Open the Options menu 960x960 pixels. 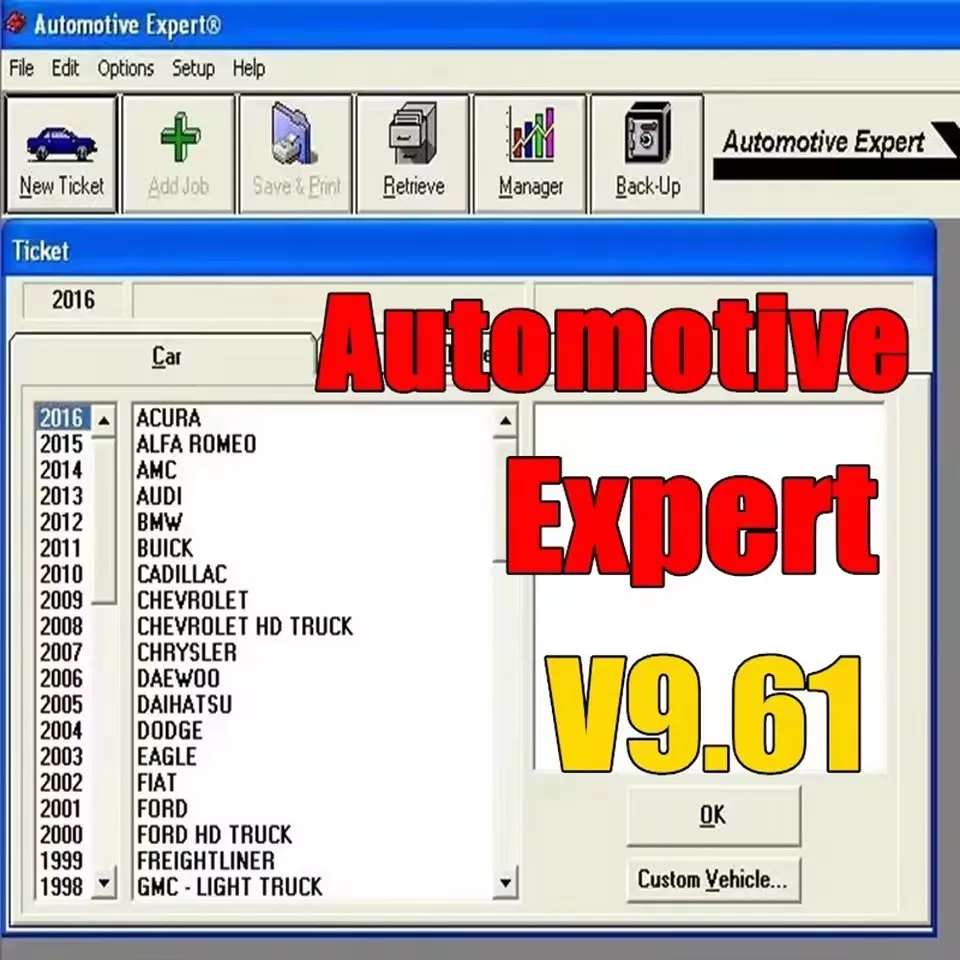[x=126, y=68]
